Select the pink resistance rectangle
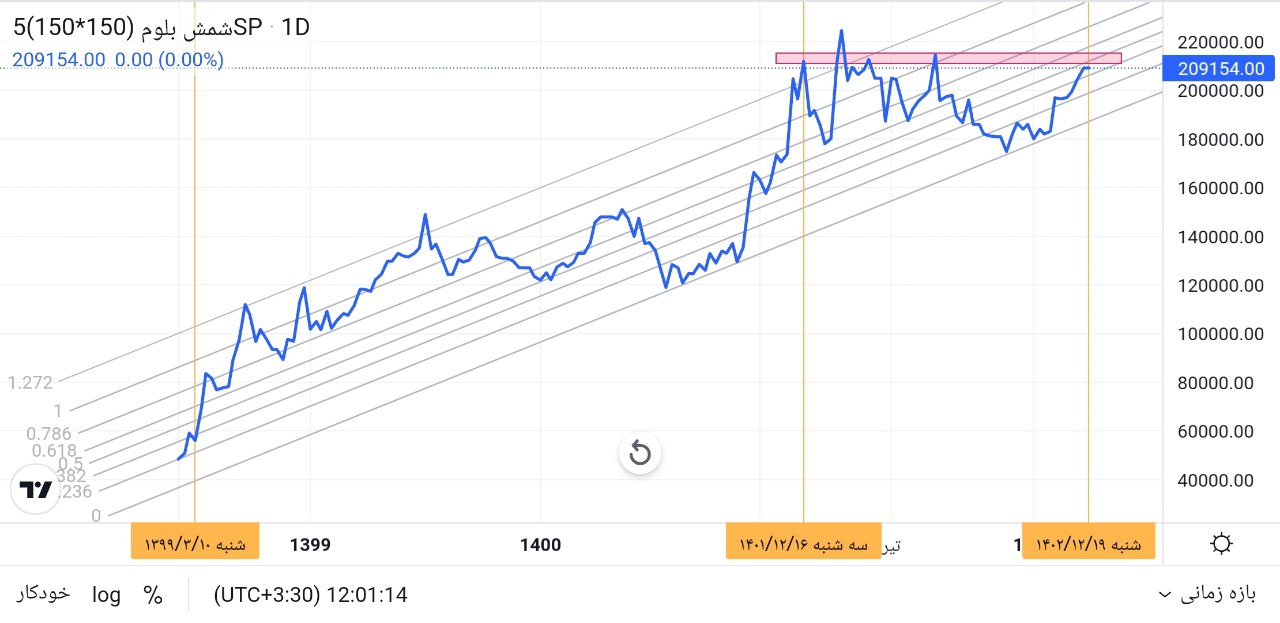 (x=948, y=58)
